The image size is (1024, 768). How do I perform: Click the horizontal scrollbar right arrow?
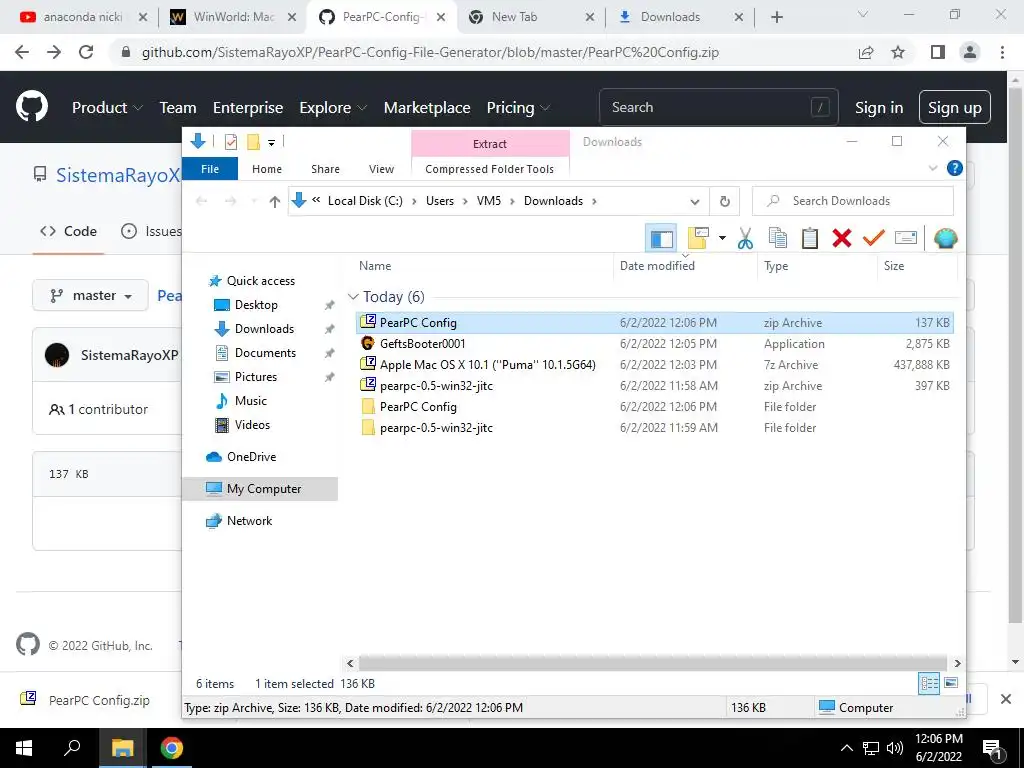[x=957, y=664]
